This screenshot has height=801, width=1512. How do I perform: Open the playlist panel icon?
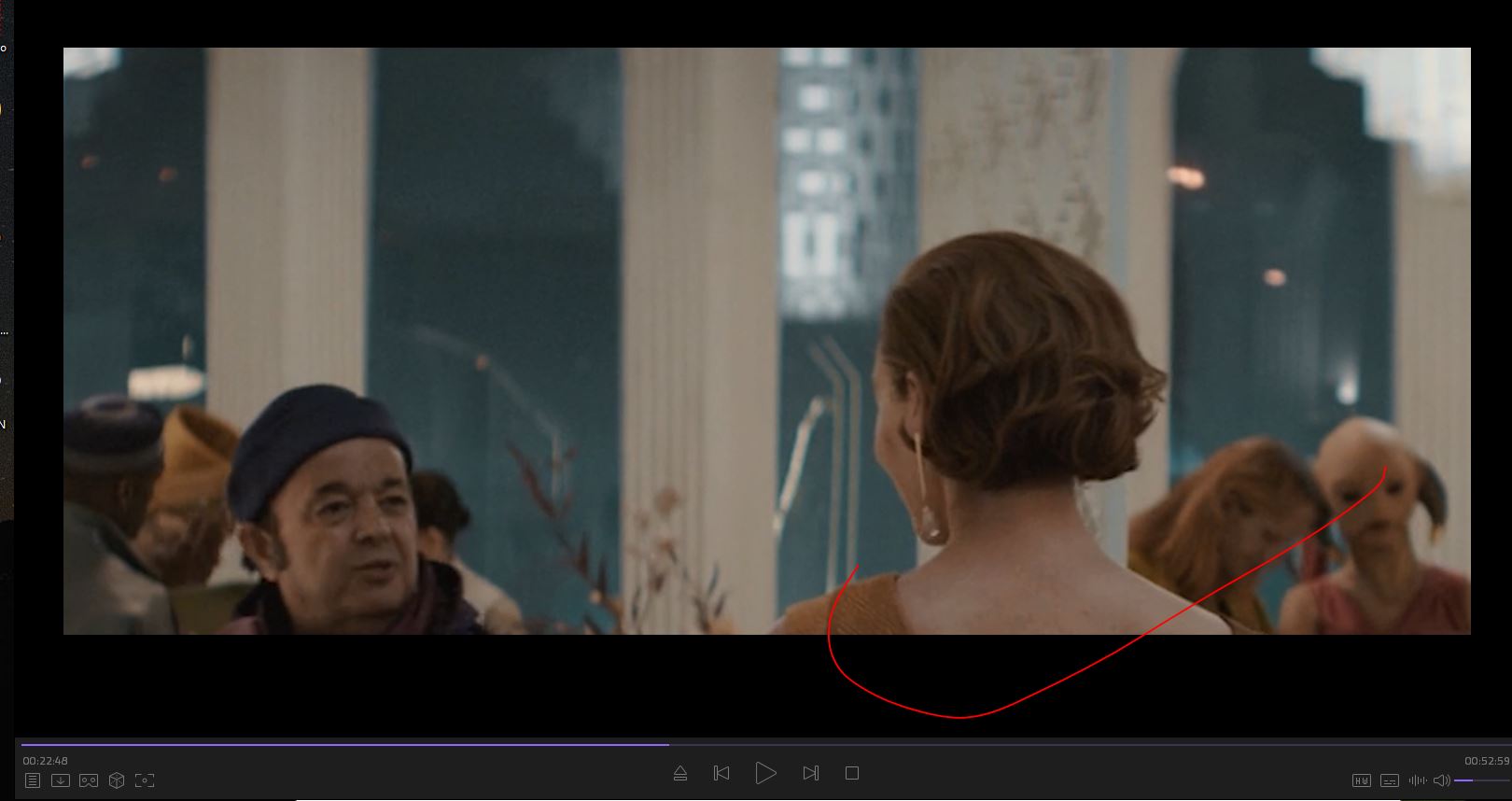[x=33, y=780]
